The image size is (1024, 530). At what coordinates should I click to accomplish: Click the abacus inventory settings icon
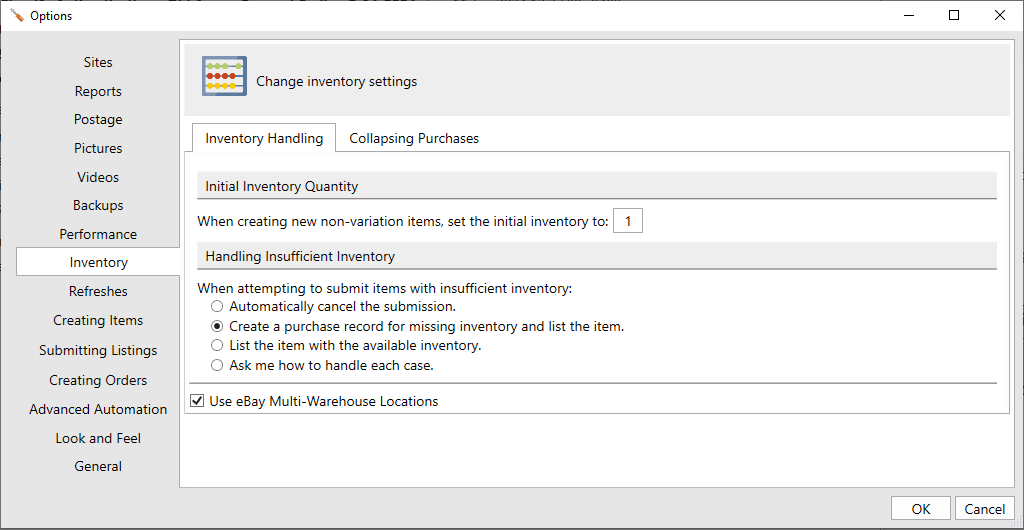pyautogui.click(x=224, y=77)
